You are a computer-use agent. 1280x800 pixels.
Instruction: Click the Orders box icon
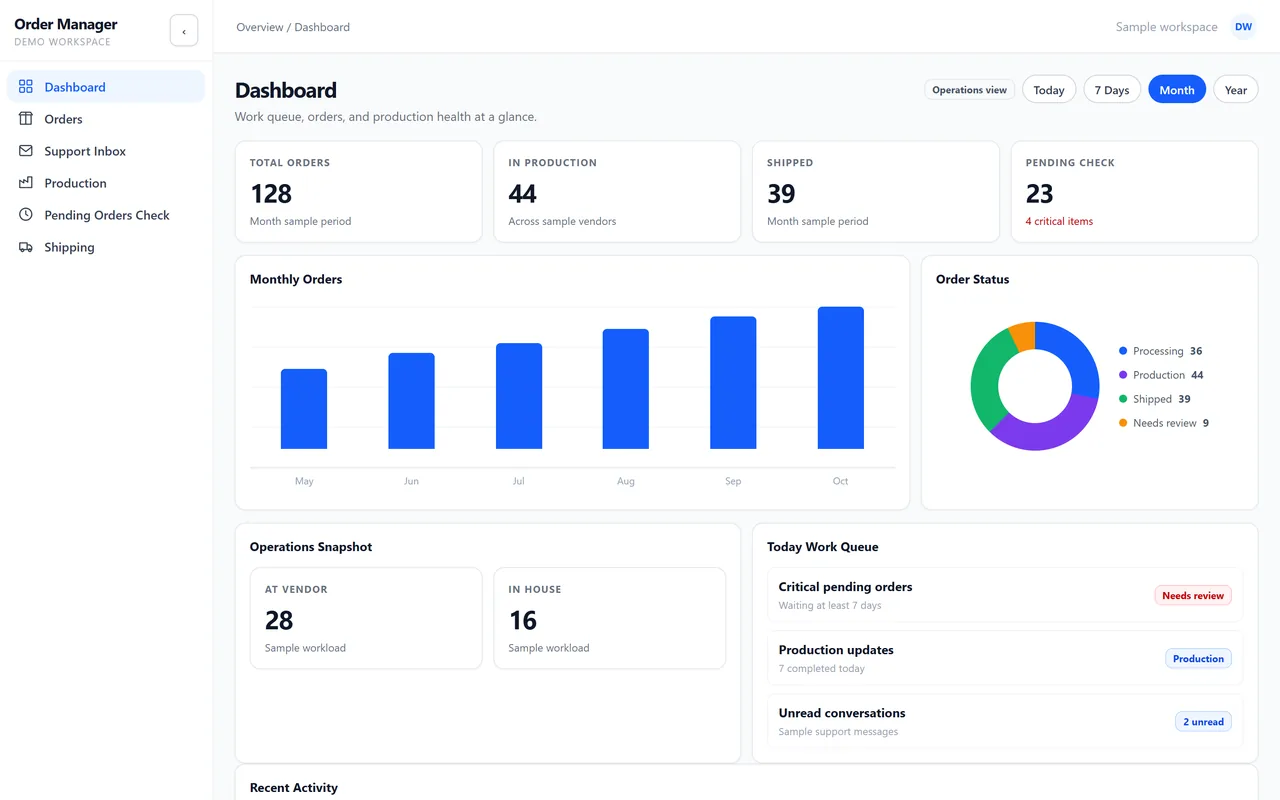[x=26, y=119]
